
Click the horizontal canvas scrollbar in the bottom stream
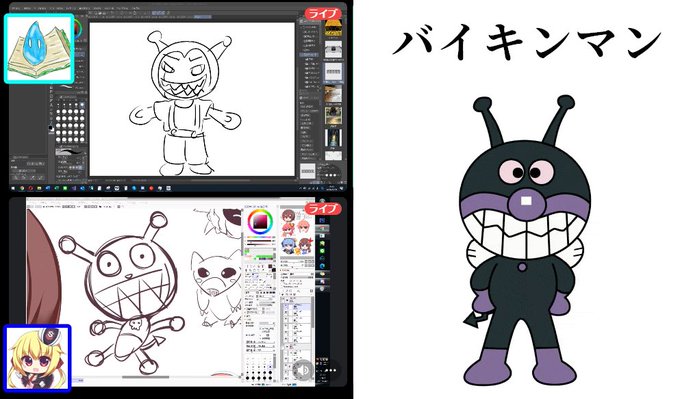click(146, 377)
